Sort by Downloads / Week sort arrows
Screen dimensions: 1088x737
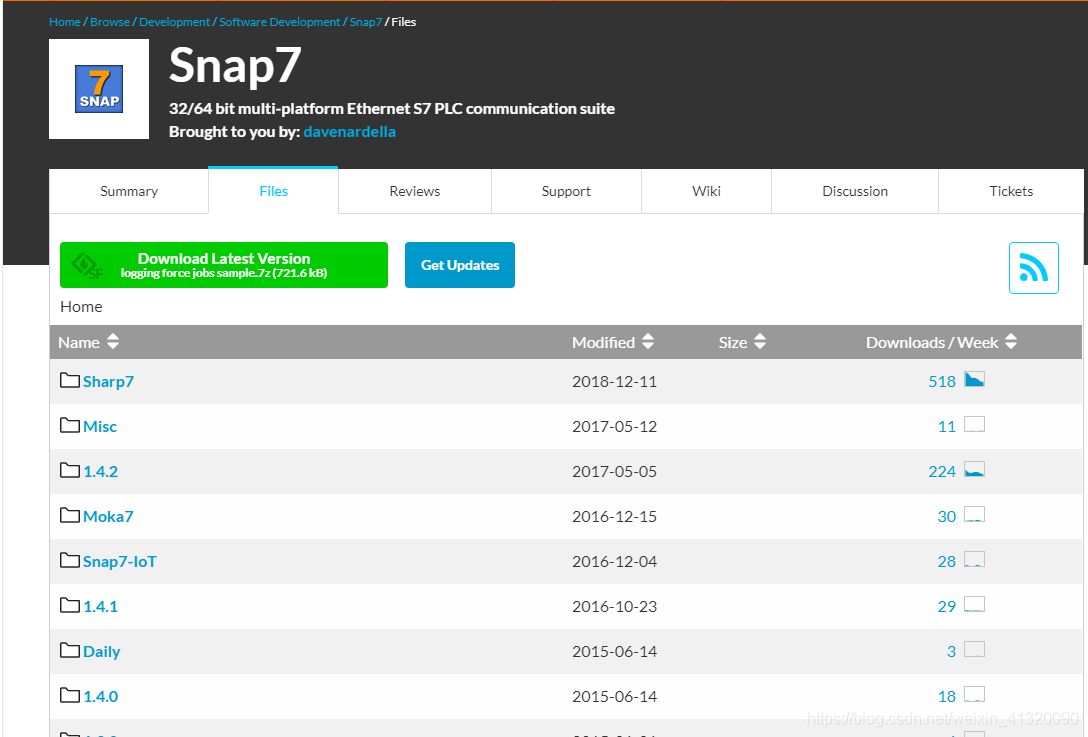click(1011, 341)
